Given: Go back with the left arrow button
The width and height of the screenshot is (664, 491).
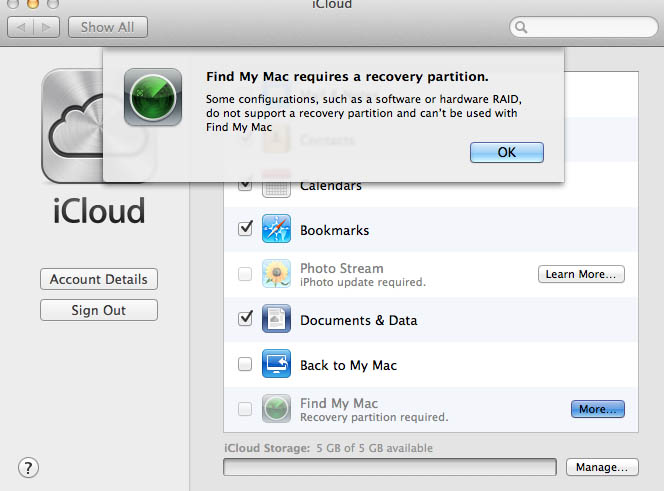Looking at the screenshot, I should click(x=21, y=27).
